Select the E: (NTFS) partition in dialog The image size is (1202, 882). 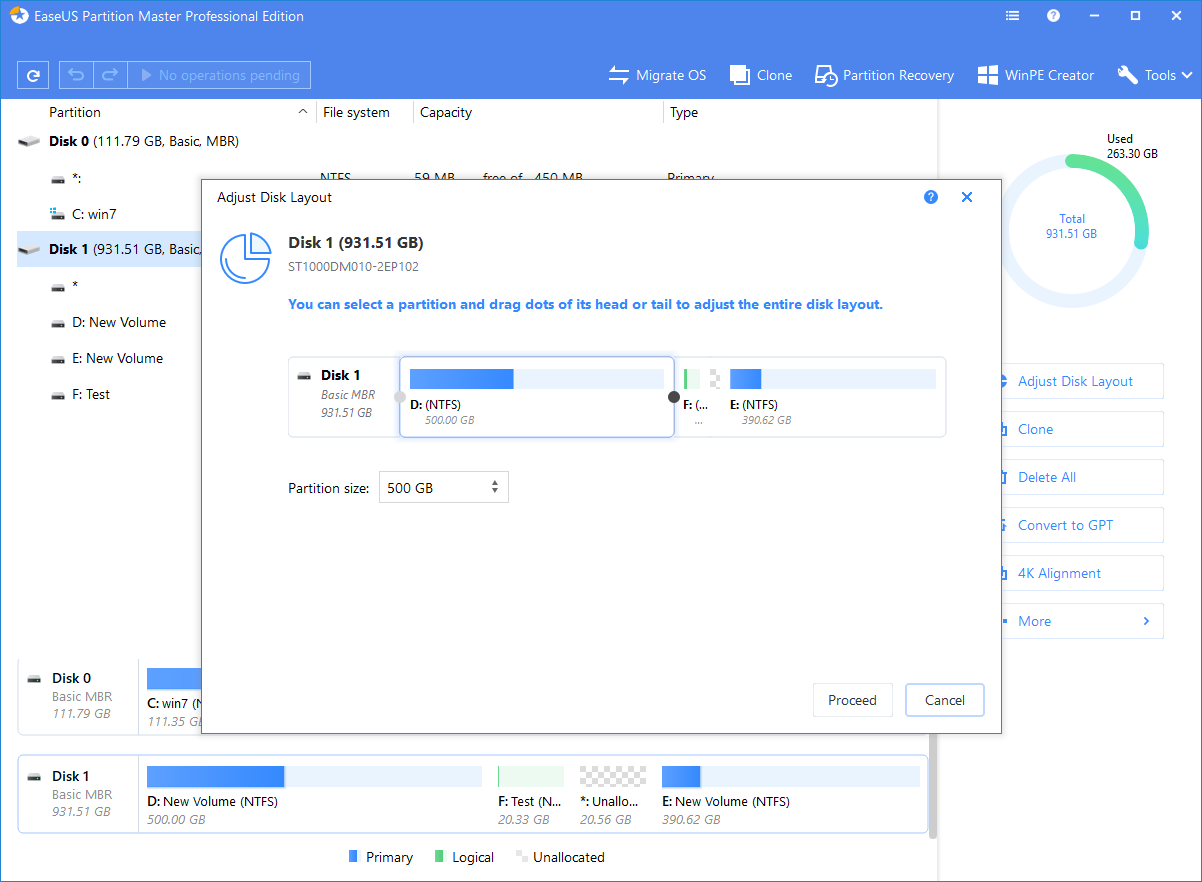[x=832, y=396]
